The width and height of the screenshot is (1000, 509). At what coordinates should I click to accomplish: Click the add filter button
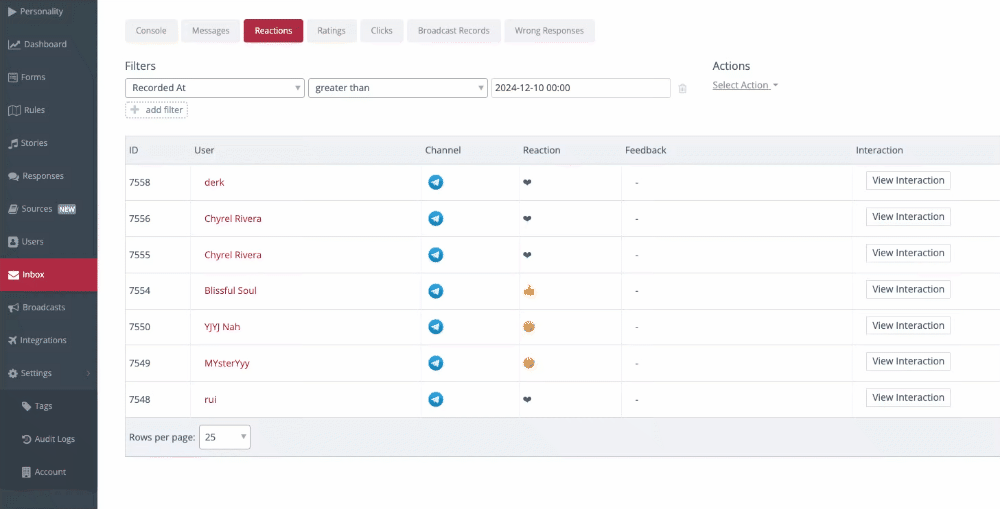click(156, 109)
